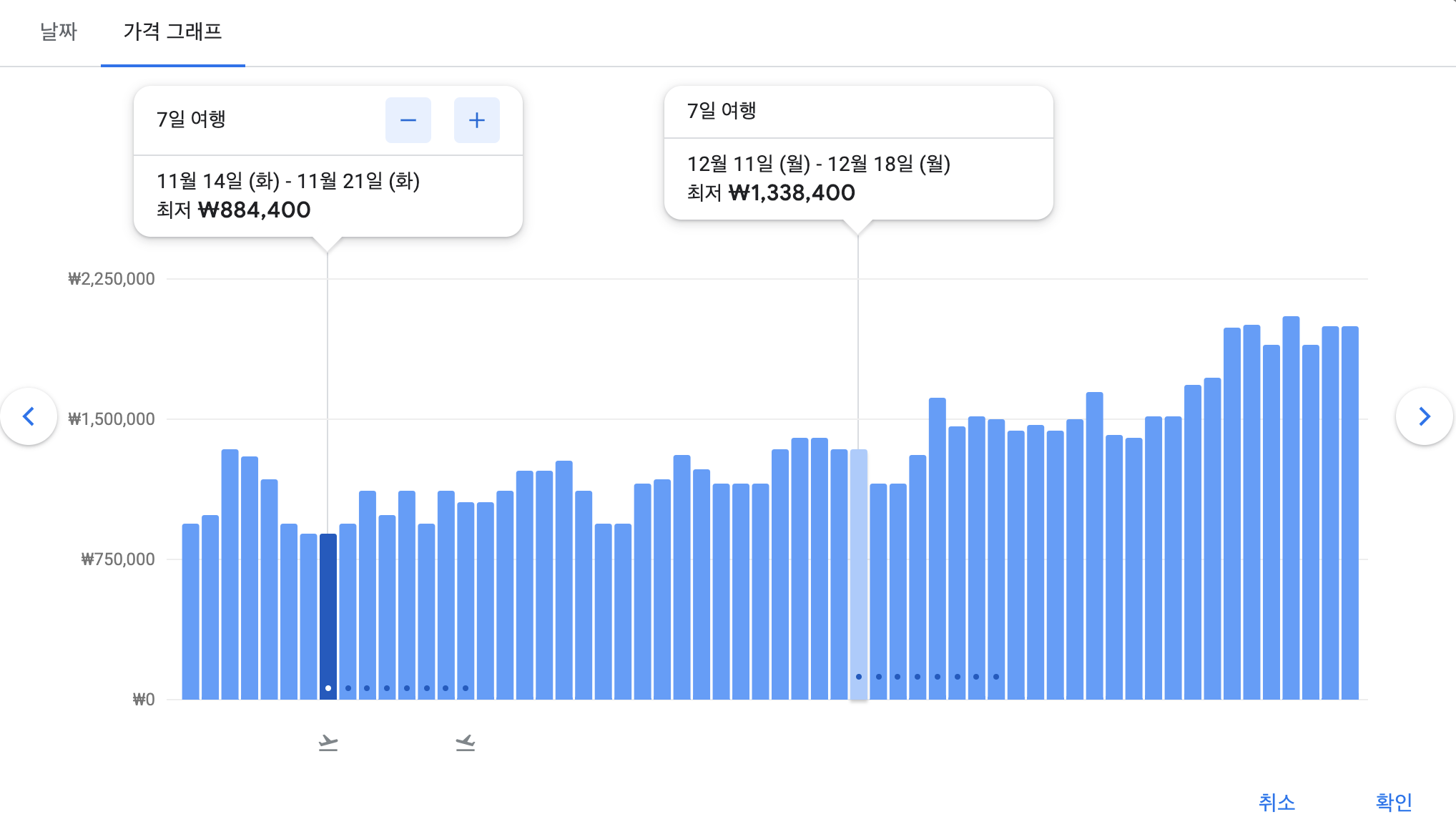Click the ₩884,400 lowest price label
The image size is (1456, 837).
click(x=253, y=210)
